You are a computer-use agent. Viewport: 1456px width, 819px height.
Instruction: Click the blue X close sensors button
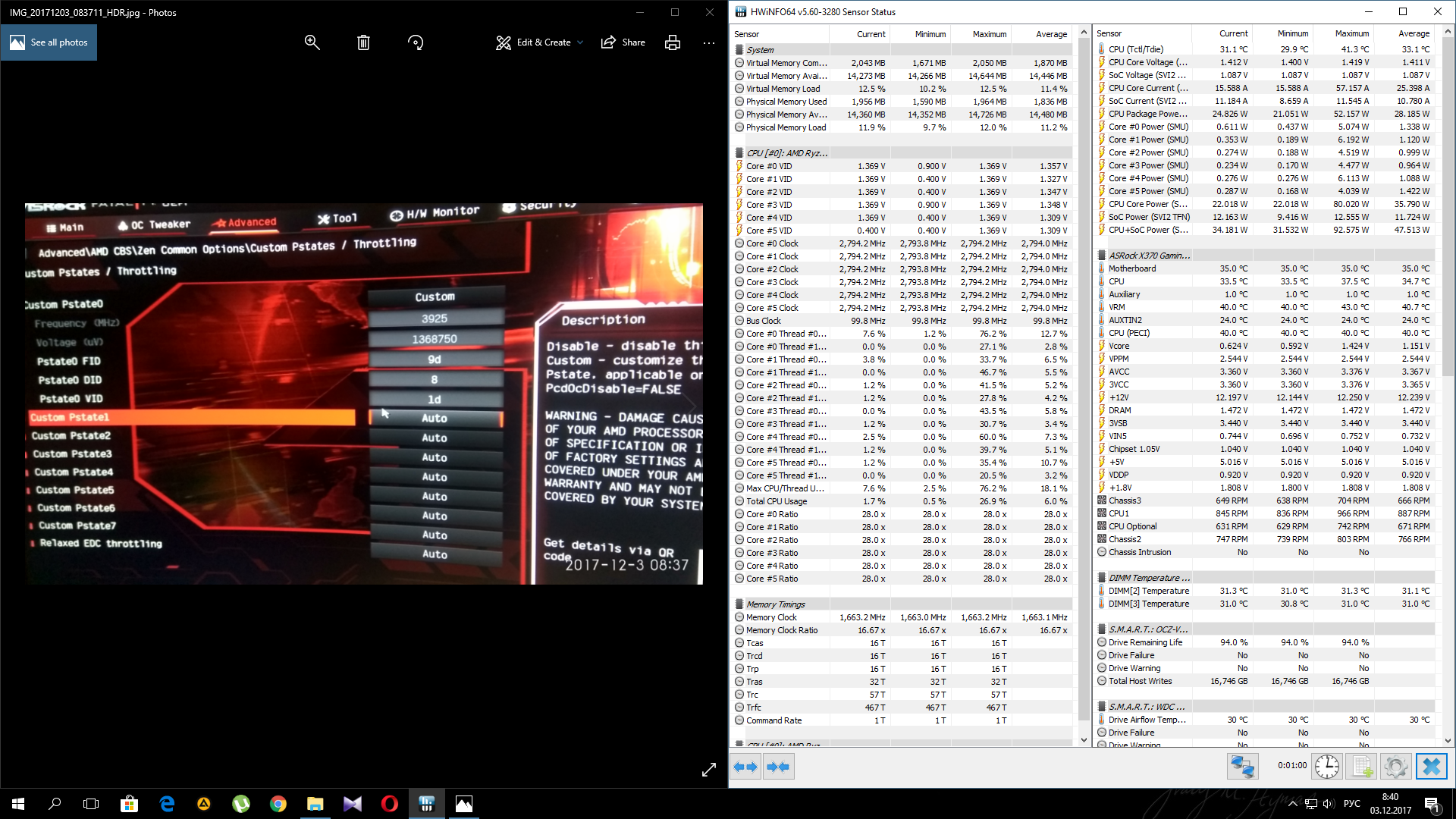(x=1432, y=767)
